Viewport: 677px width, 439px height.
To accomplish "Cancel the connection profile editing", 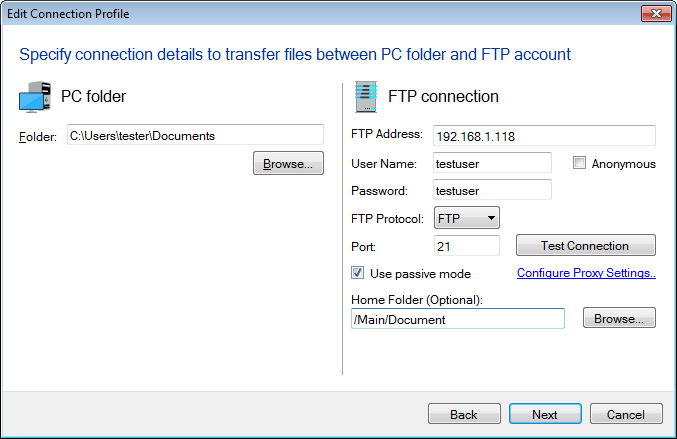I will [626, 414].
